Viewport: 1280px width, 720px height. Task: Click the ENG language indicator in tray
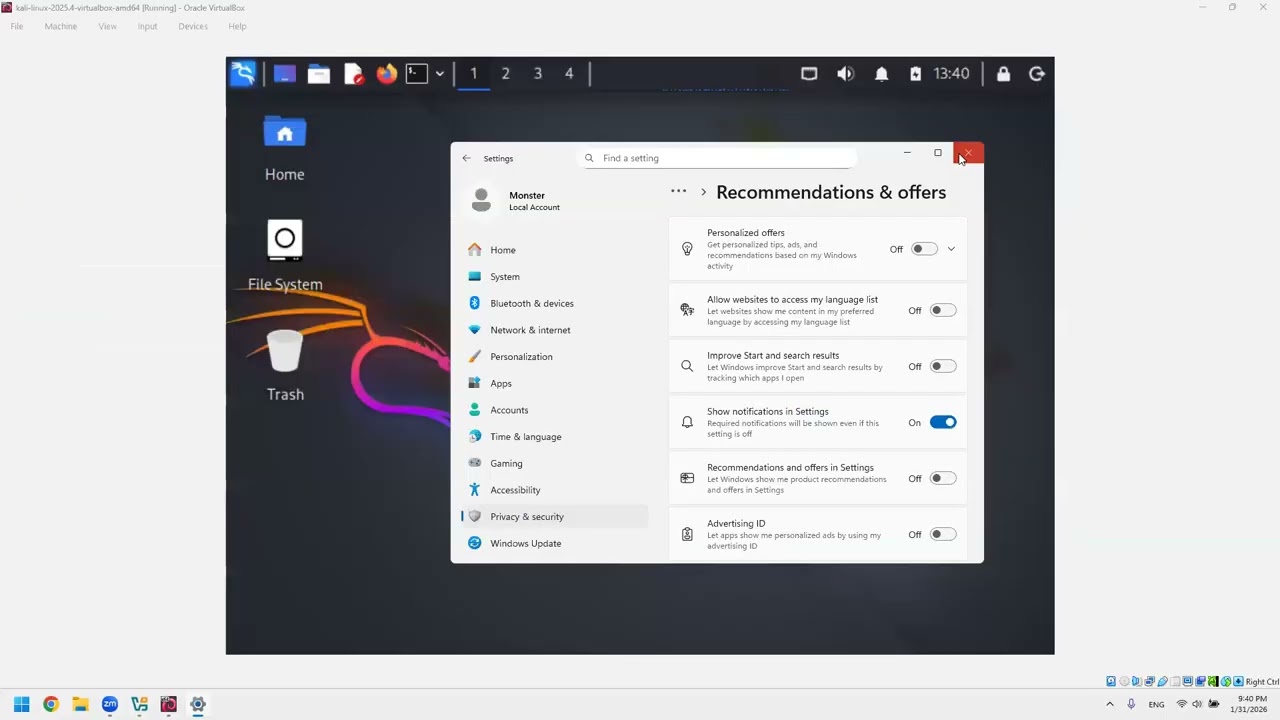tap(1156, 704)
